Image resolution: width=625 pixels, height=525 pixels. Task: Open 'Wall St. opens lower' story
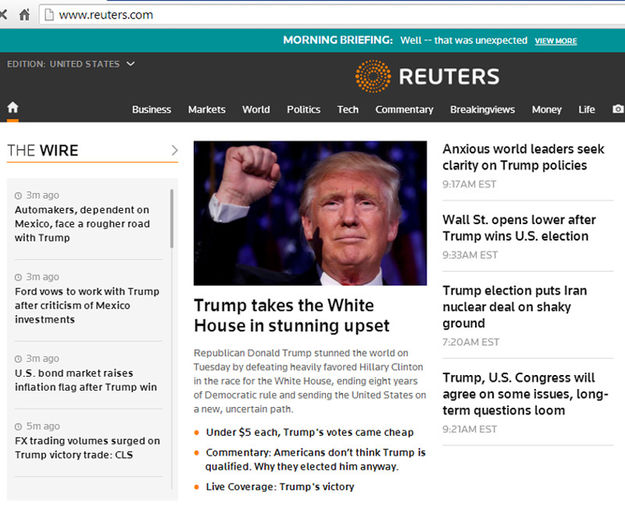[519, 228]
